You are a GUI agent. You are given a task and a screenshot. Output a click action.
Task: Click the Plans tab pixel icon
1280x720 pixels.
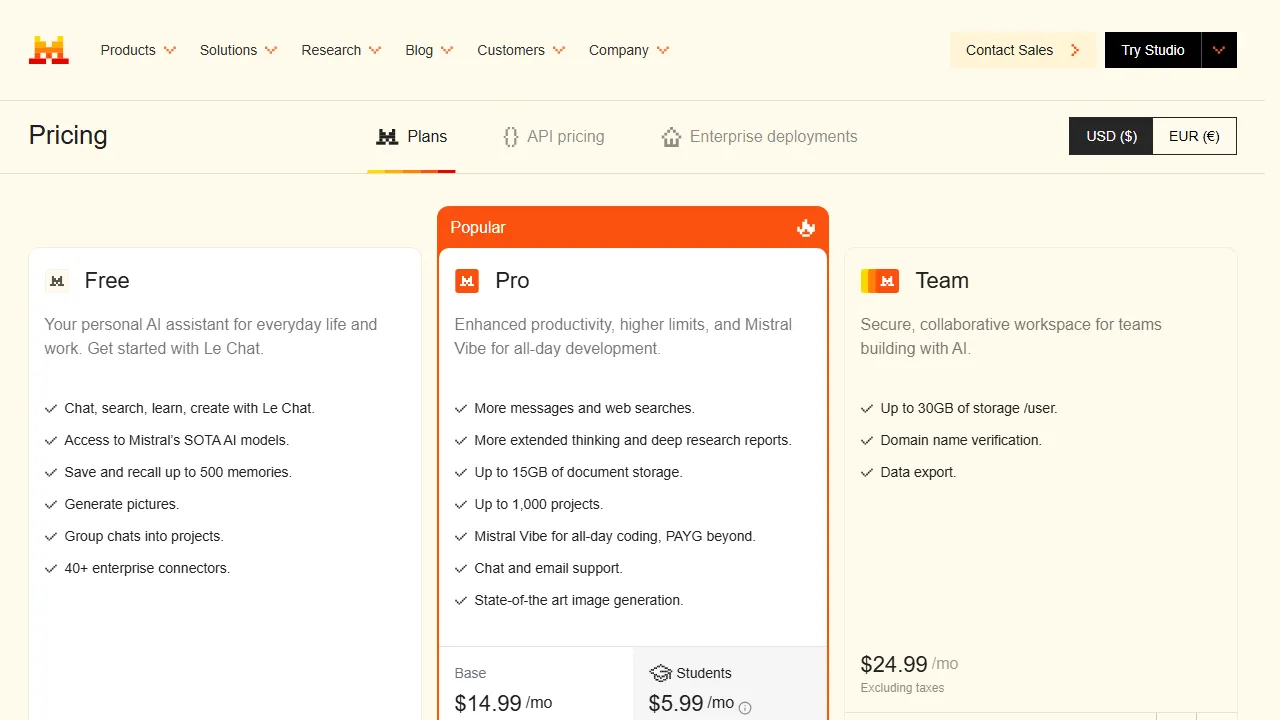(387, 137)
